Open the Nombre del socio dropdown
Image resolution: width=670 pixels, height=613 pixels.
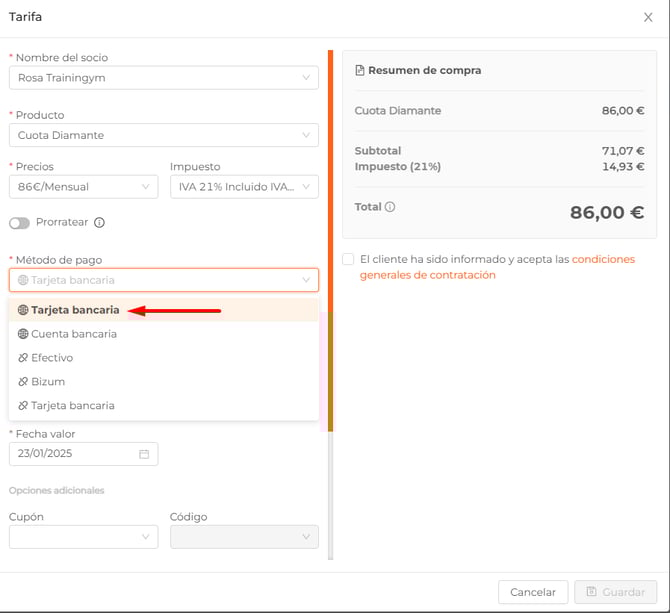click(x=163, y=78)
